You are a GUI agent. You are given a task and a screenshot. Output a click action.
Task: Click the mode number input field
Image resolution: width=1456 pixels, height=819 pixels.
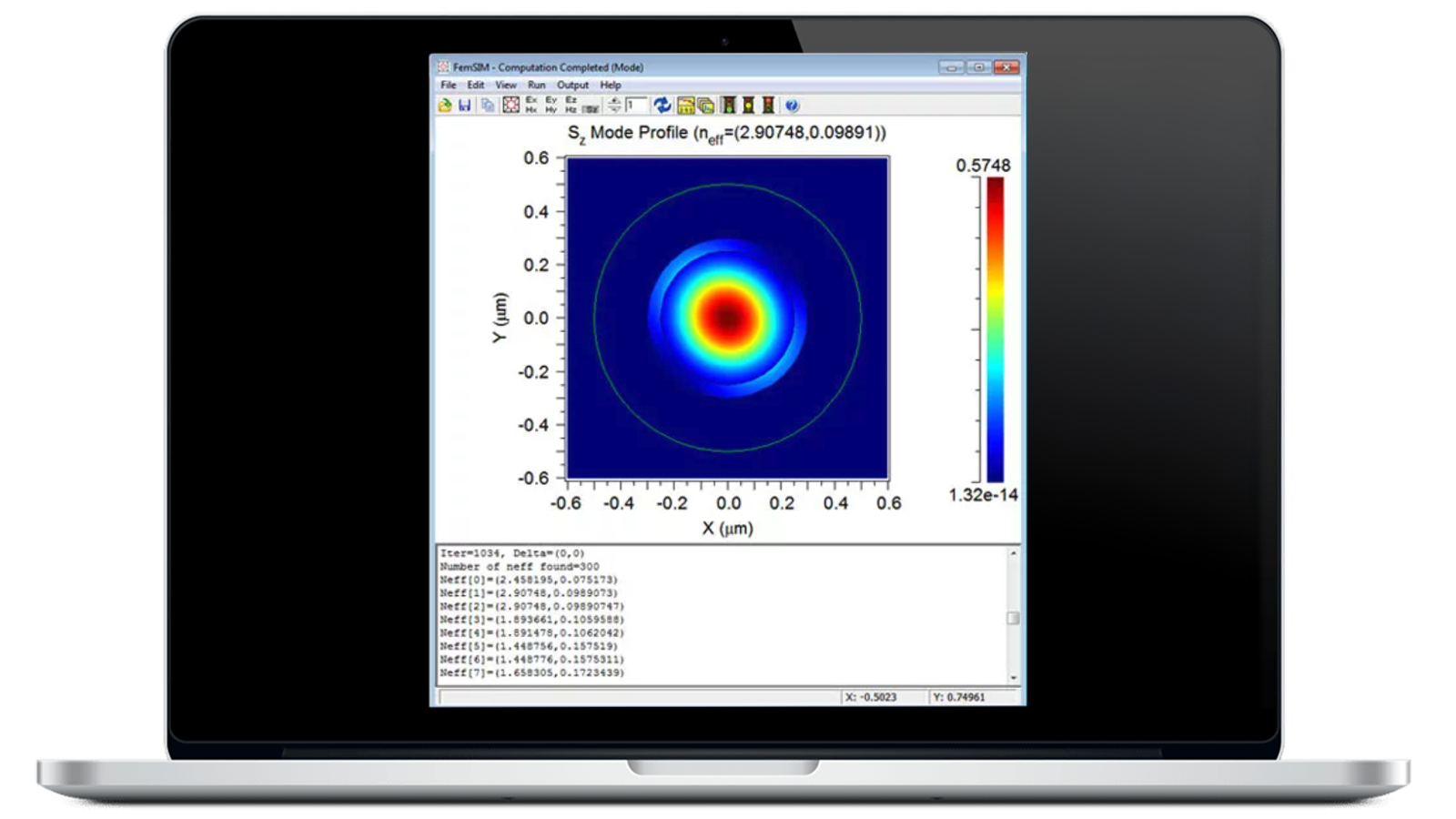[x=637, y=105]
